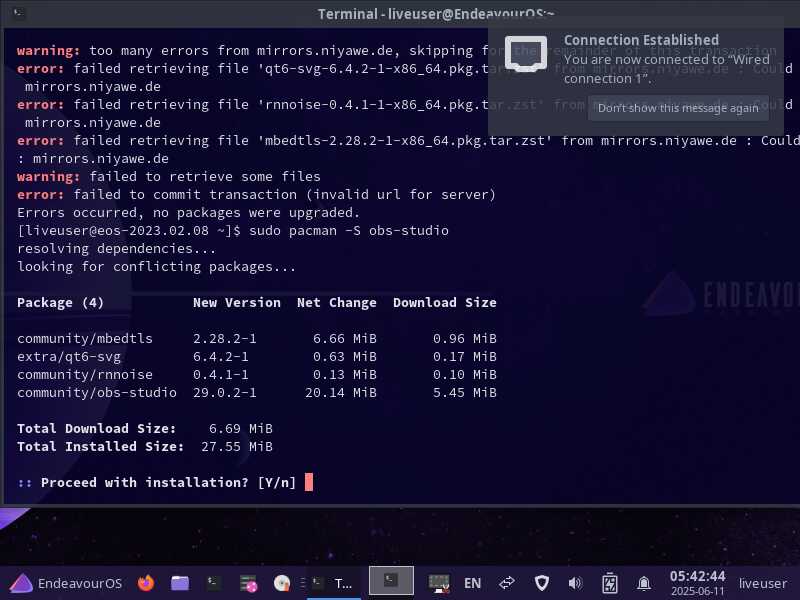Click the 'extra/qt6-svg' package row

tap(257, 356)
